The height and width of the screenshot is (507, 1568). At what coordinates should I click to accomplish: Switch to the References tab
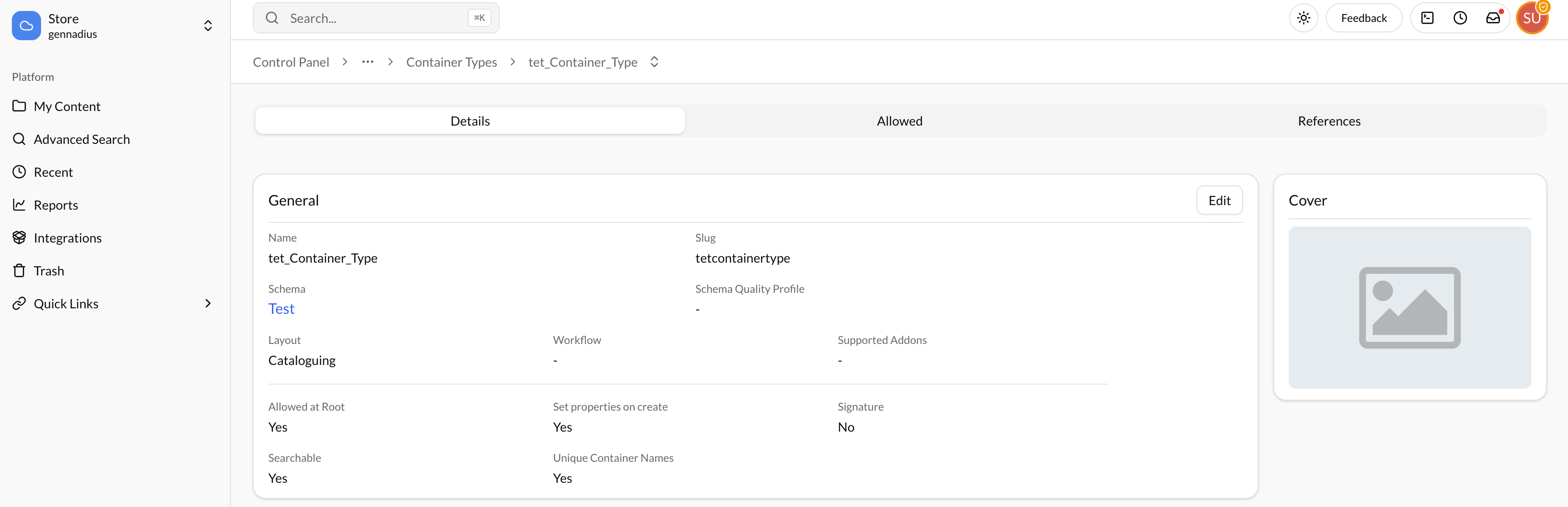[x=1329, y=121]
